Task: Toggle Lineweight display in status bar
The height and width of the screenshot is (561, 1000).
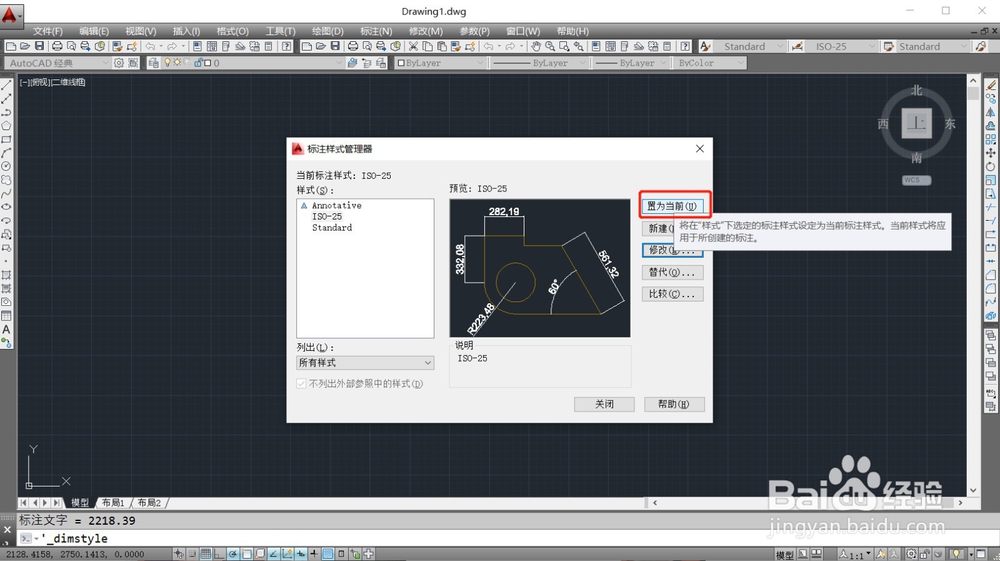Action: [314, 554]
